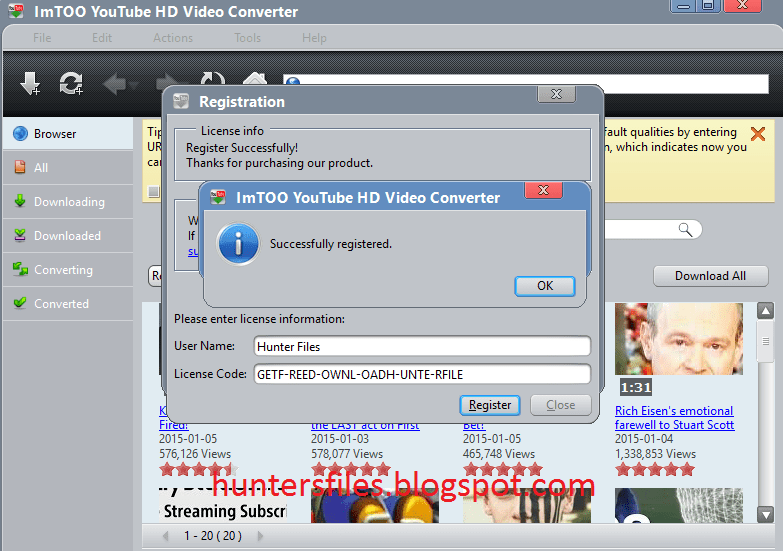Click the home icon in toolbar
The width and height of the screenshot is (783, 551).
(255, 79)
